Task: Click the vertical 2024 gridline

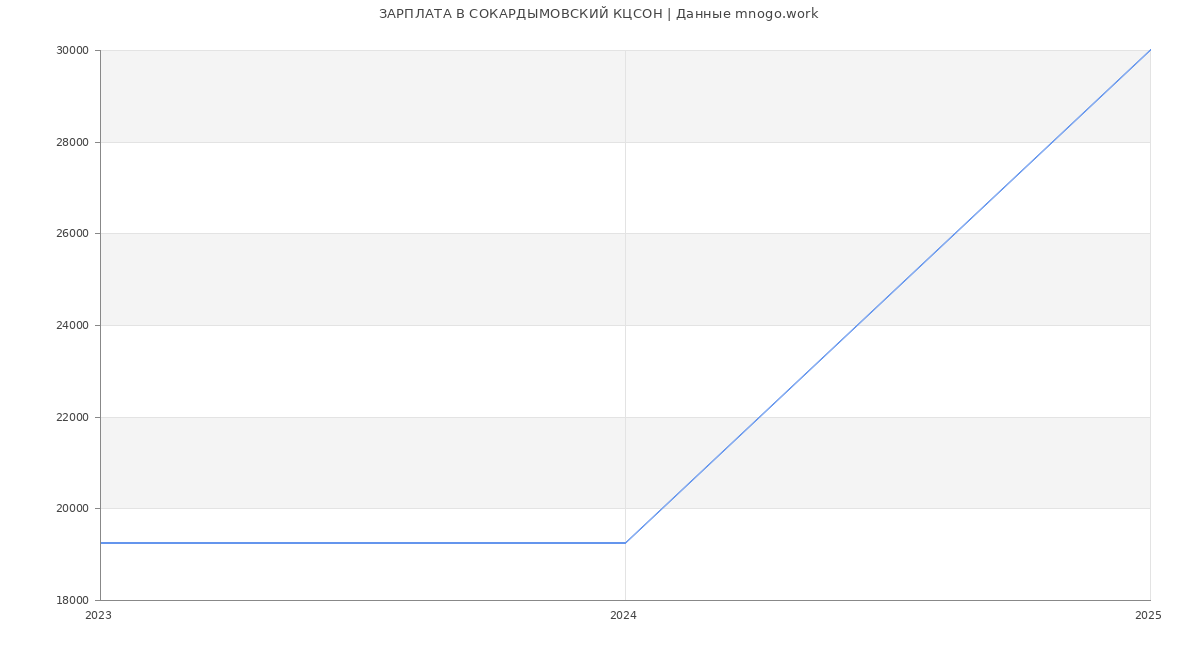Action: click(625, 300)
